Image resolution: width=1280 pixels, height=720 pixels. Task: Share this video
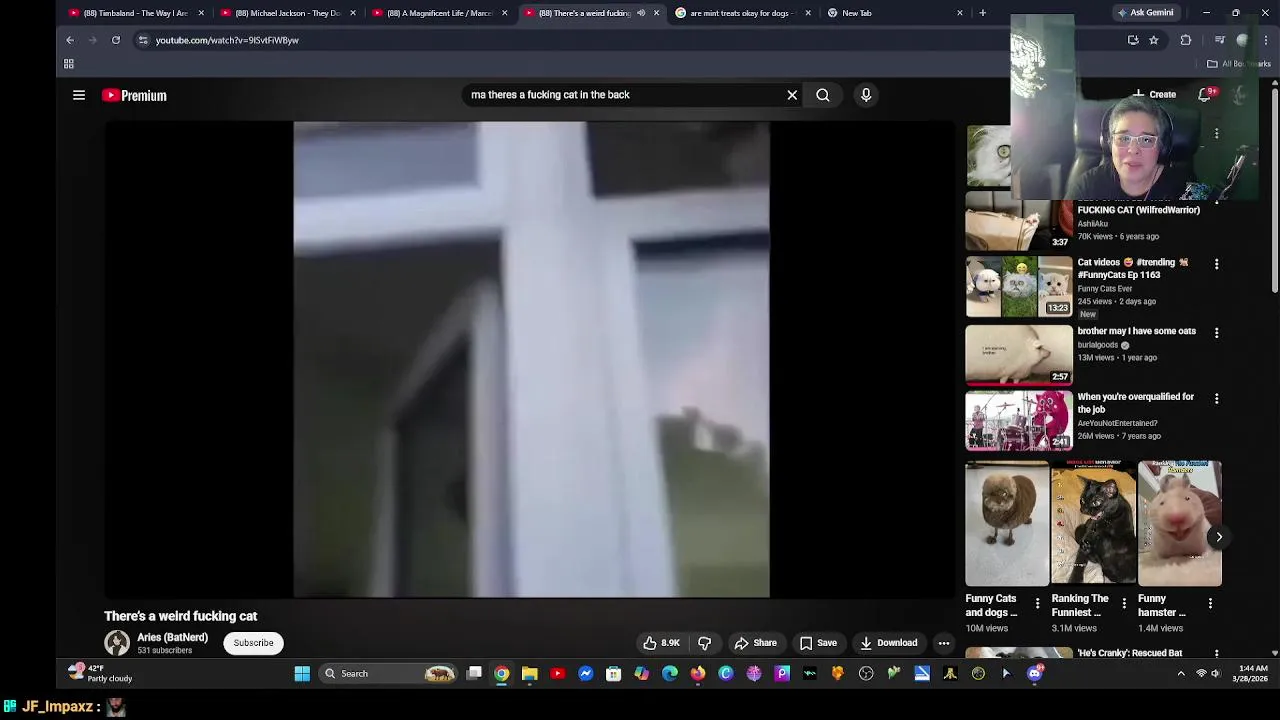755,643
